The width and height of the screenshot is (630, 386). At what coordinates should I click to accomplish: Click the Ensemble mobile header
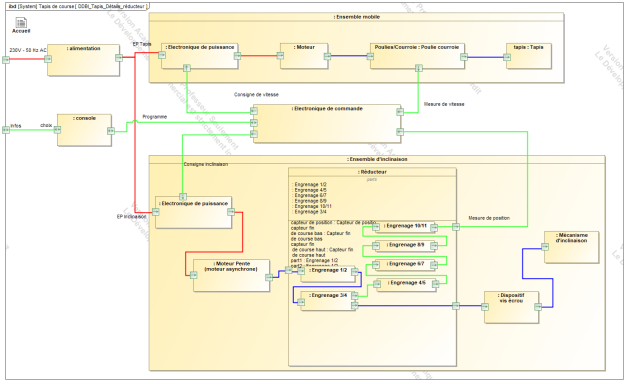(x=356, y=17)
